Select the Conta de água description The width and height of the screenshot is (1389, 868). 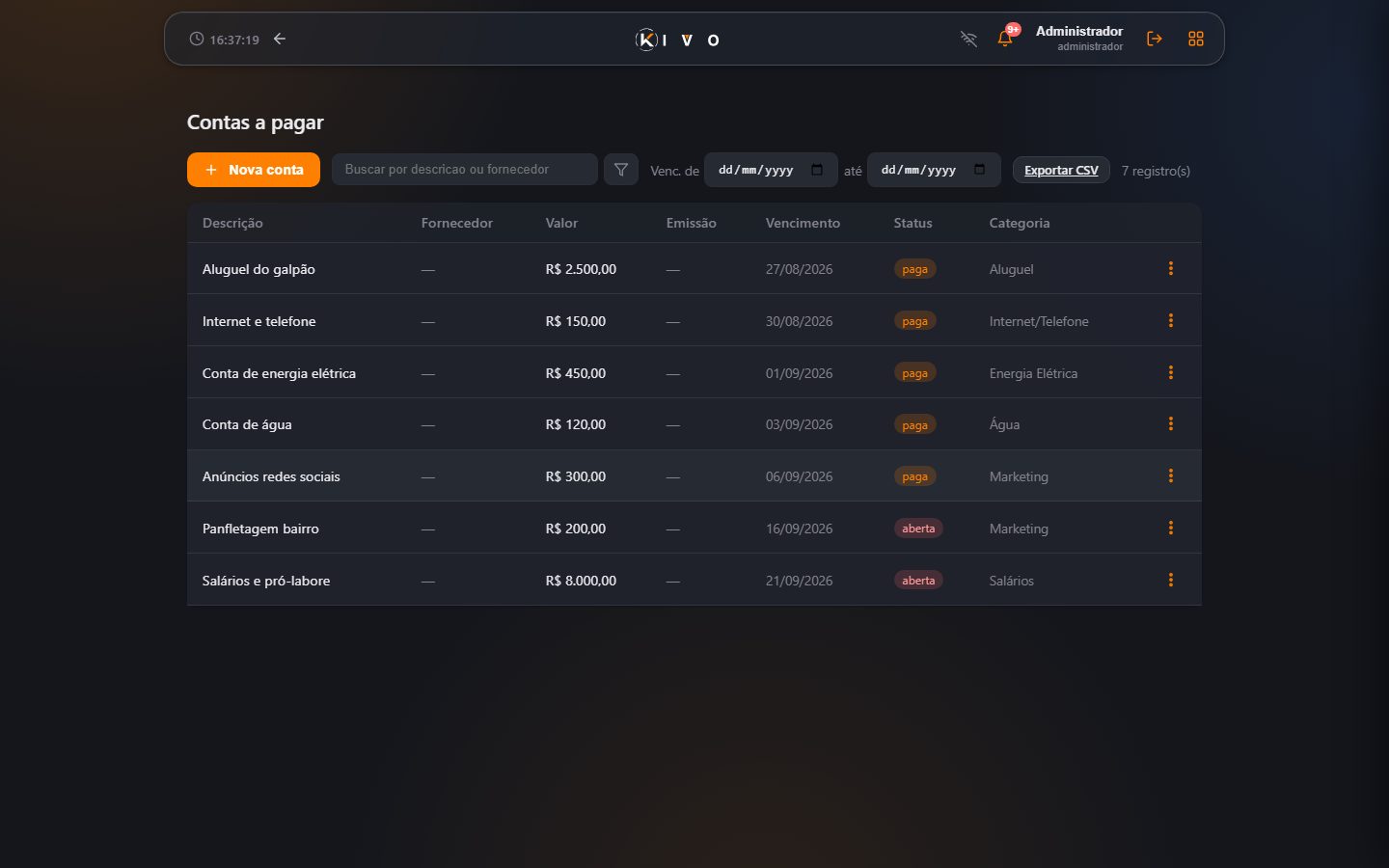[247, 424]
